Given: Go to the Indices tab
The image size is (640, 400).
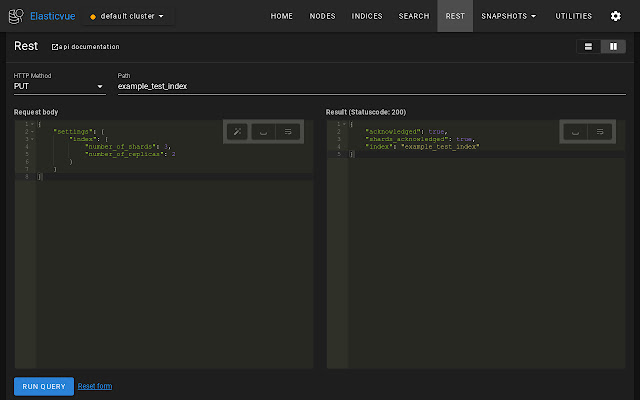Looking at the screenshot, I should pos(367,16).
